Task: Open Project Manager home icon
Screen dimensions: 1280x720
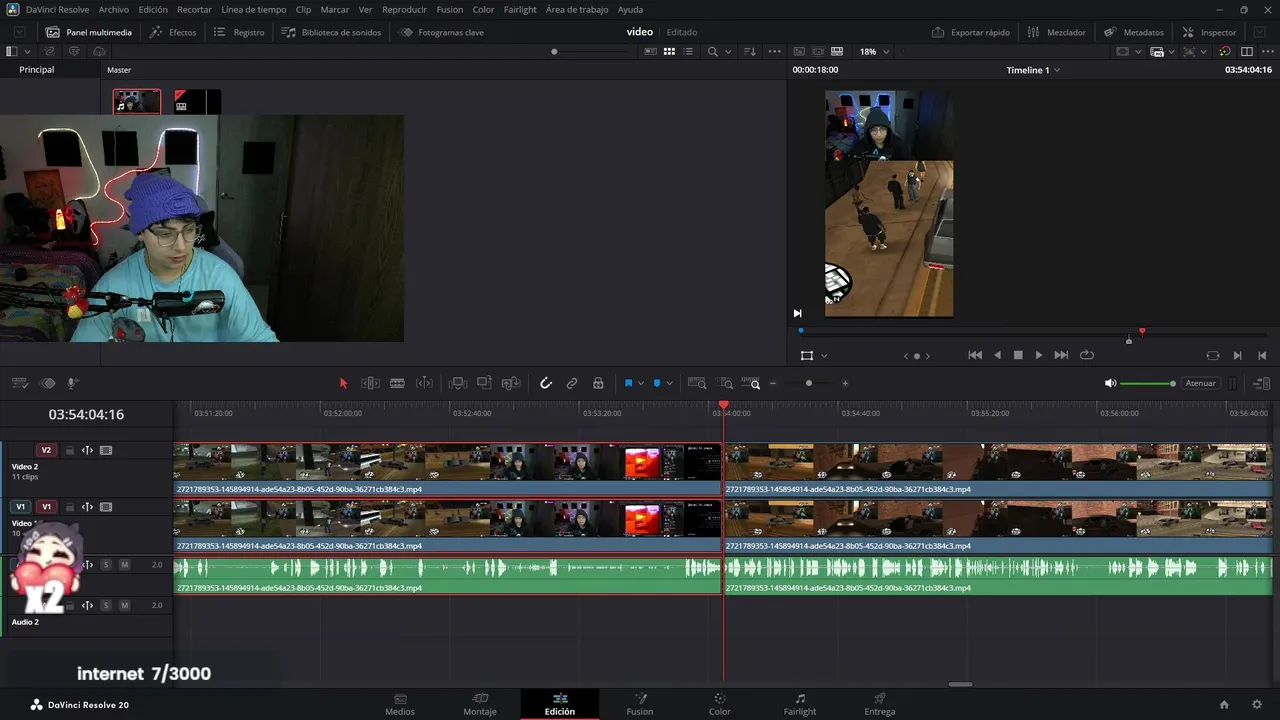Action: pos(1224,704)
